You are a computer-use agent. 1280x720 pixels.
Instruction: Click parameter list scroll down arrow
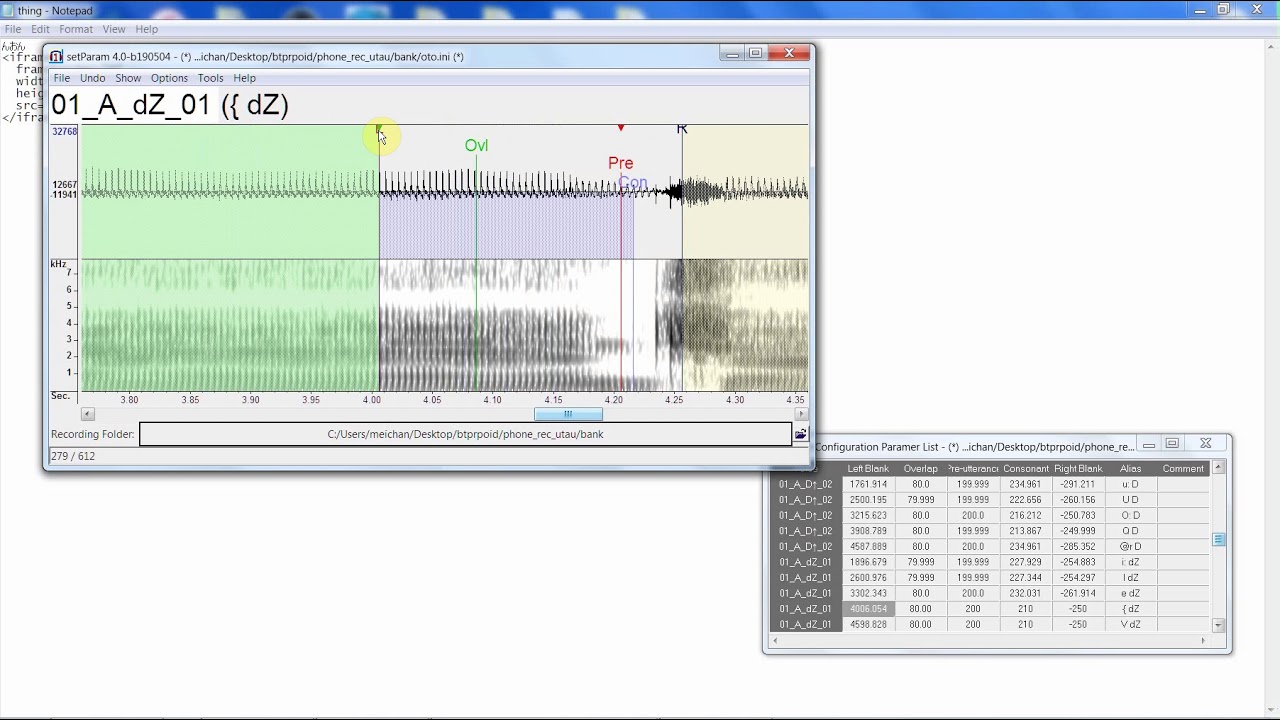(1218, 625)
